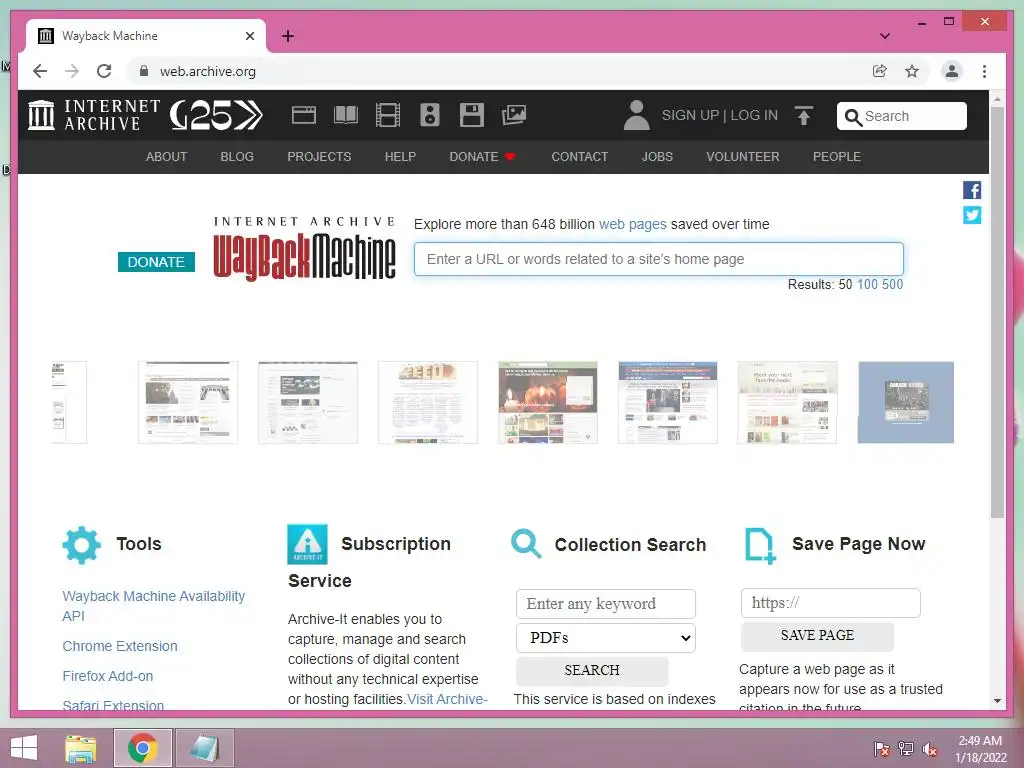Screen dimensions: 1024x768
Task: Open Firefox Add-on link
Action: coord(108,676)
